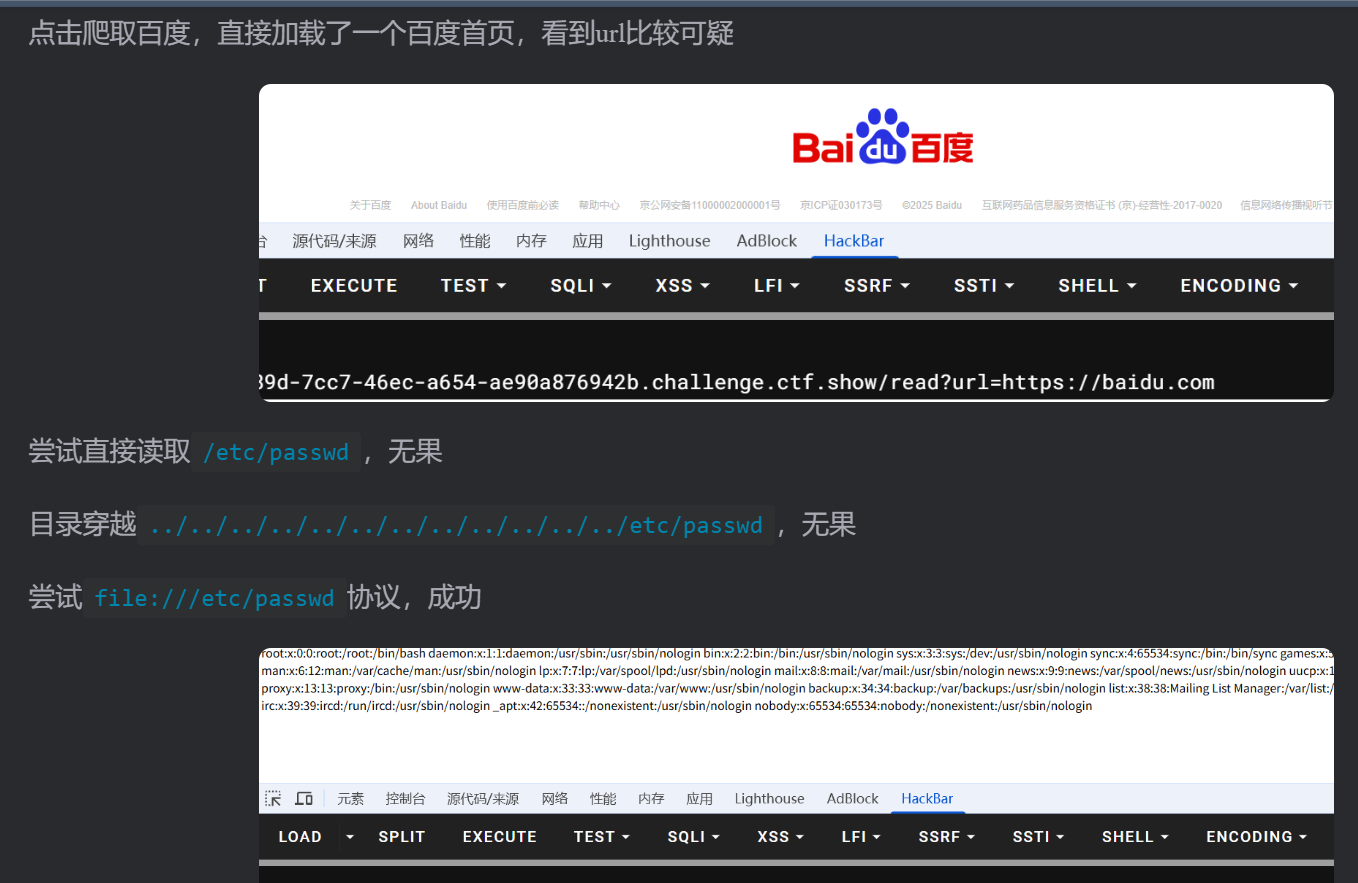Open the LOAD dropdown arrow in HackBar

(350, 836)
